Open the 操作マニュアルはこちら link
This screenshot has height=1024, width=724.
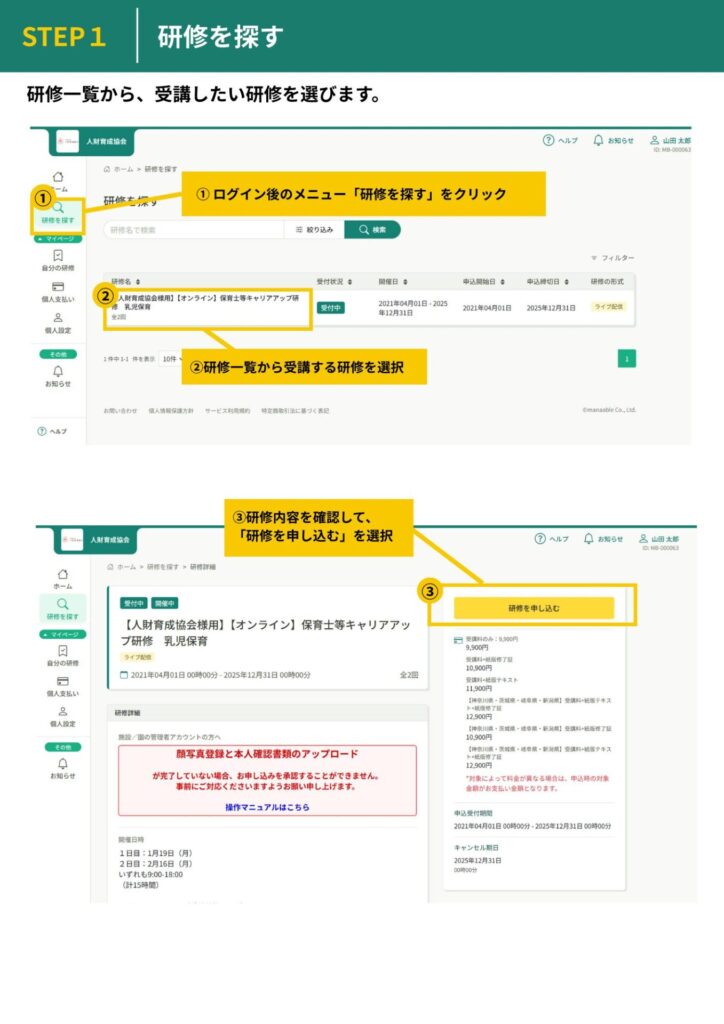click(267, 807)
